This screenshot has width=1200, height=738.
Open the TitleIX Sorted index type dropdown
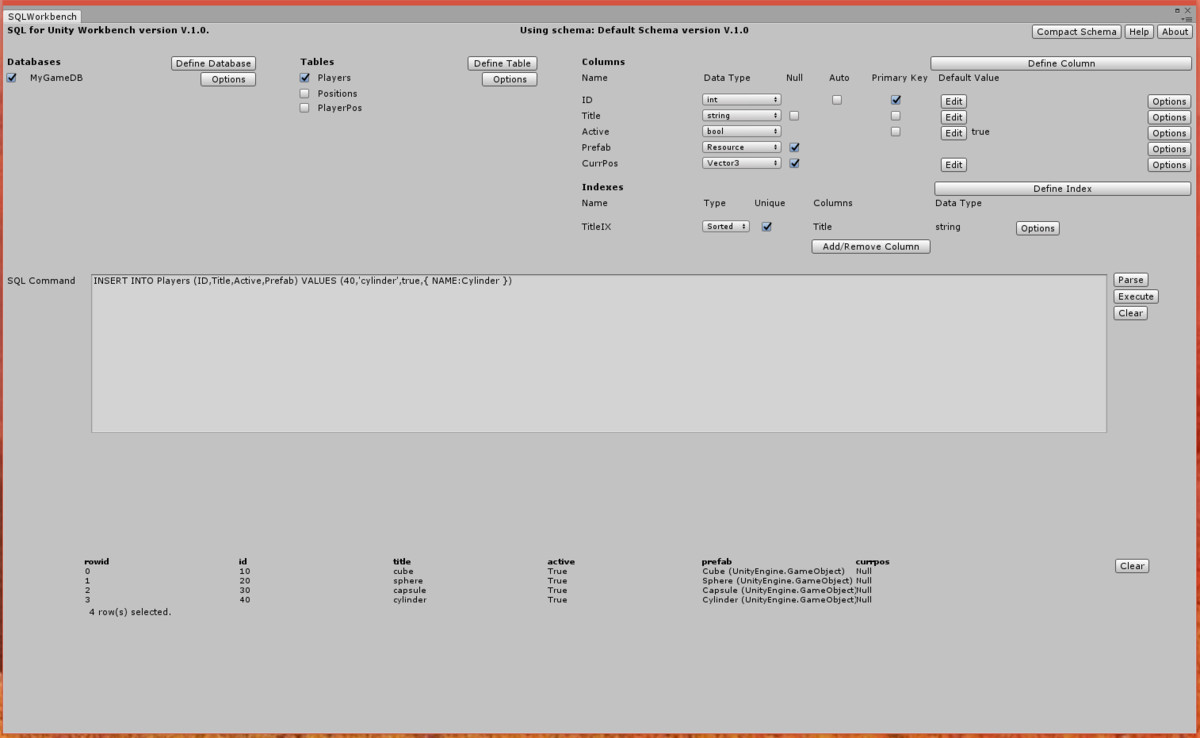(x=726, y=227)
